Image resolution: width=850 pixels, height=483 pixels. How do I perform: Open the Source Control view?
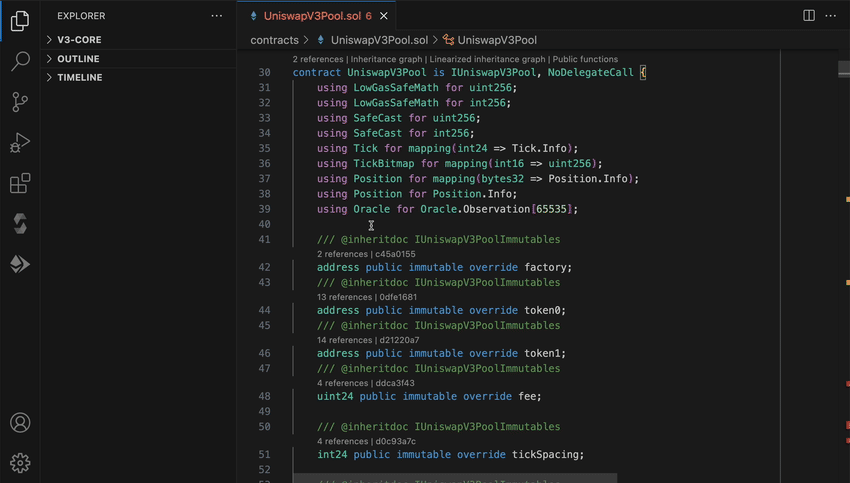pyautogui.click(x=20, y=102)
